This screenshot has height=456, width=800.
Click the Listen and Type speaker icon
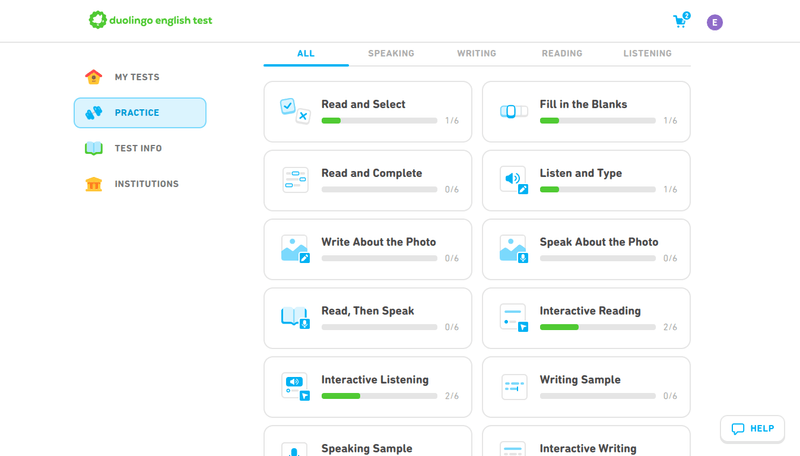[x=514, y=180]
